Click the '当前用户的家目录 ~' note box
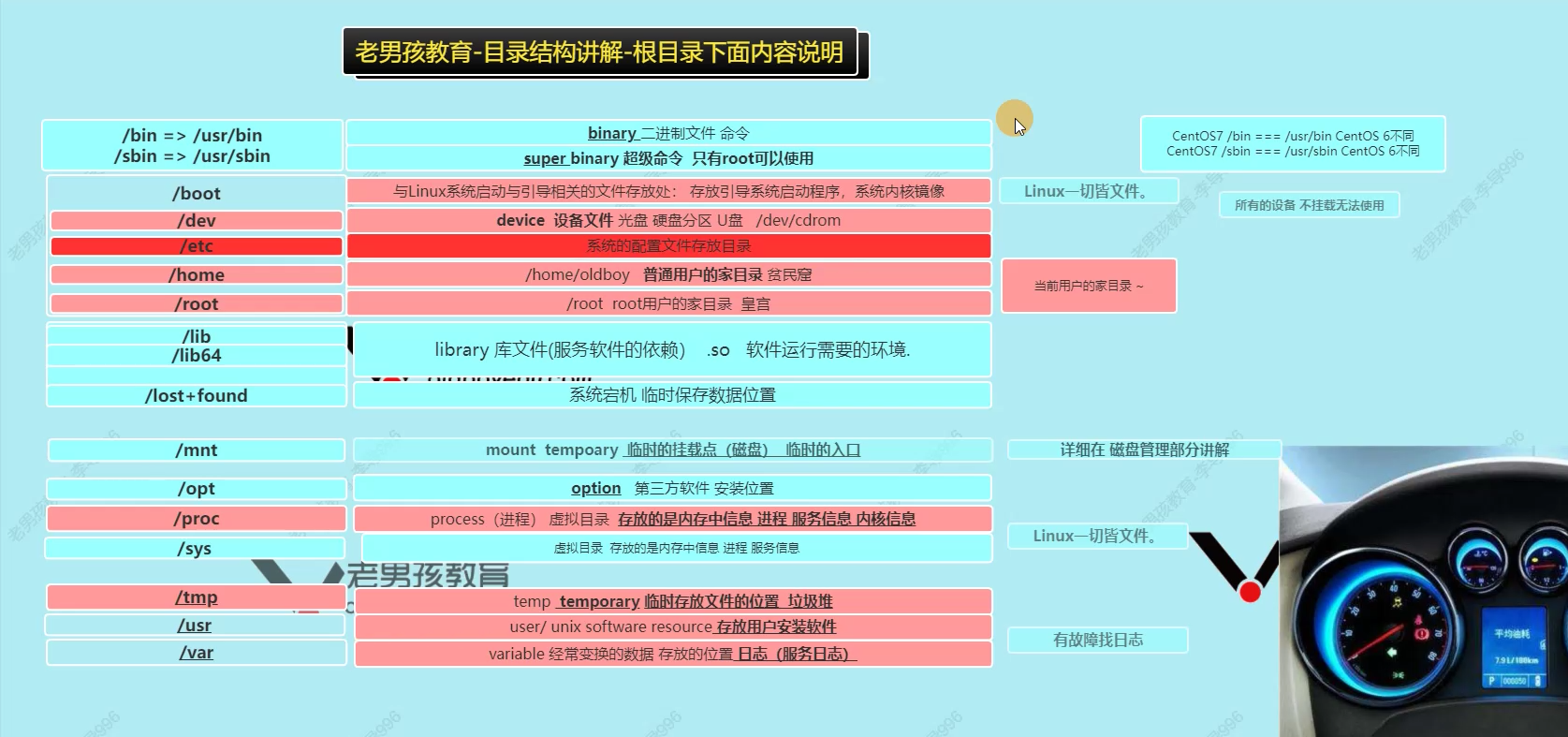 click(x=1089, y=286)
